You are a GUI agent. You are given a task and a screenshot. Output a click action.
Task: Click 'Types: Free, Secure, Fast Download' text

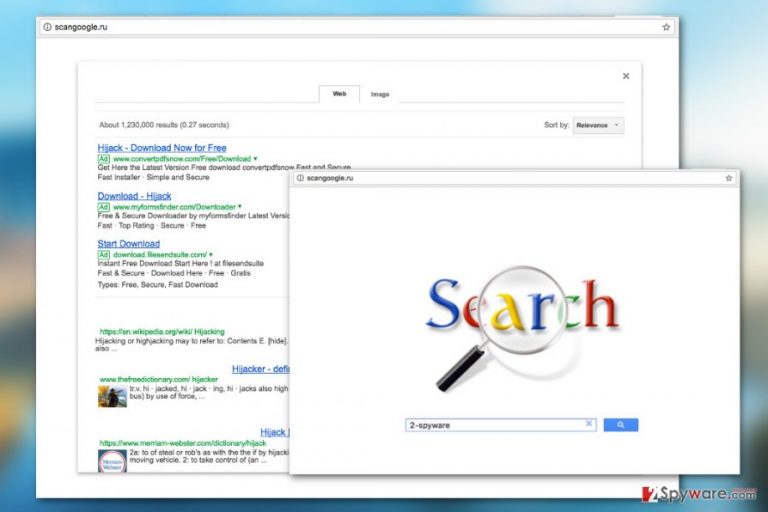(158, 285)
